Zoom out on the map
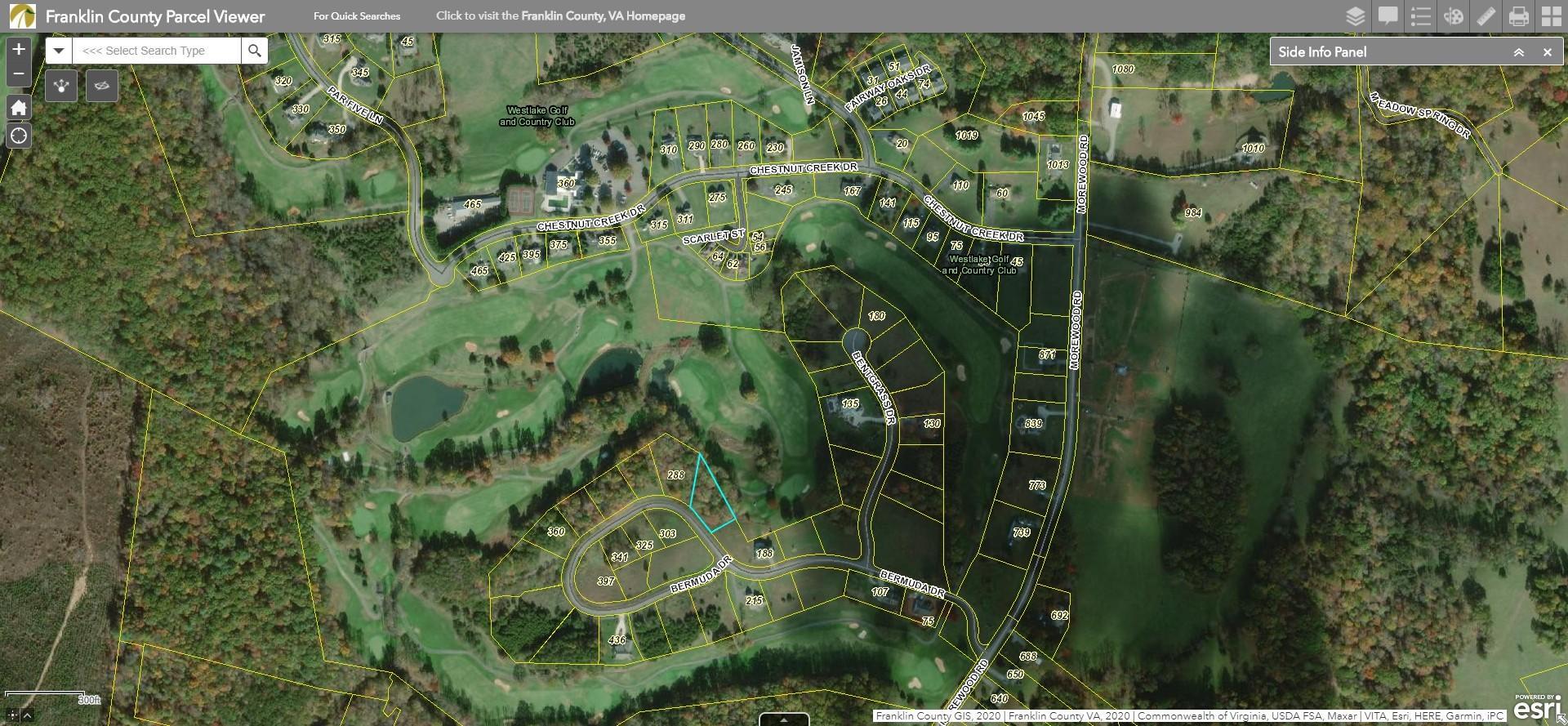Image resolution: width=1568 pixels, height=726 pixels. click(x=19, y=74)
